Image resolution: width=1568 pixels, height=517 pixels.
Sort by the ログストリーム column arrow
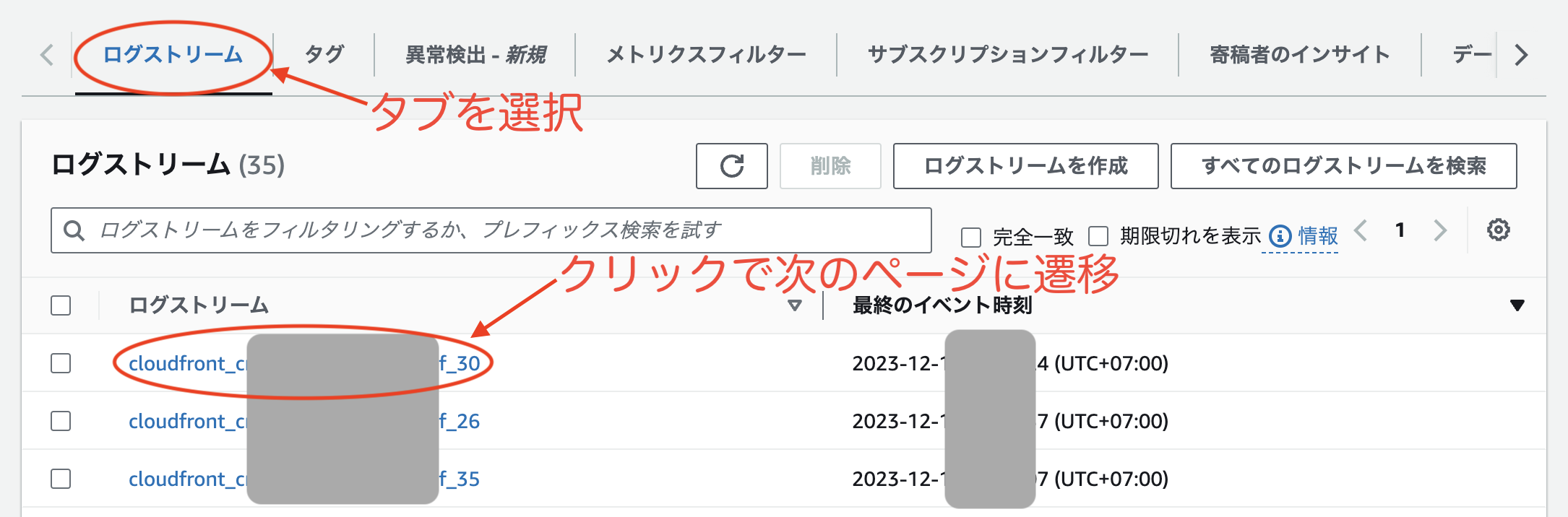795,305
